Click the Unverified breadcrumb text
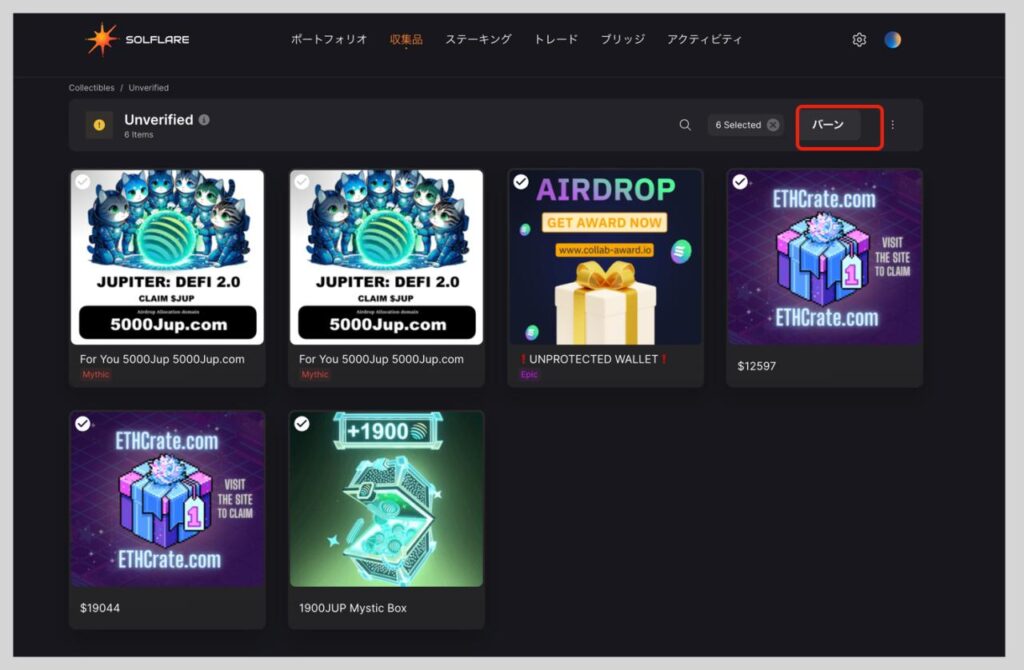The width and height of the screenshot is (1024, 670). 148,88
